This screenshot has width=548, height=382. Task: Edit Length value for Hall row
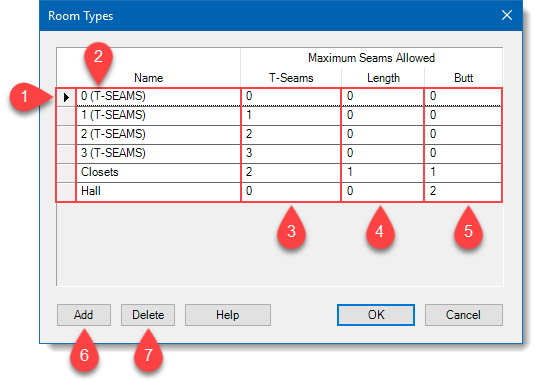click(x=382, y=191)
